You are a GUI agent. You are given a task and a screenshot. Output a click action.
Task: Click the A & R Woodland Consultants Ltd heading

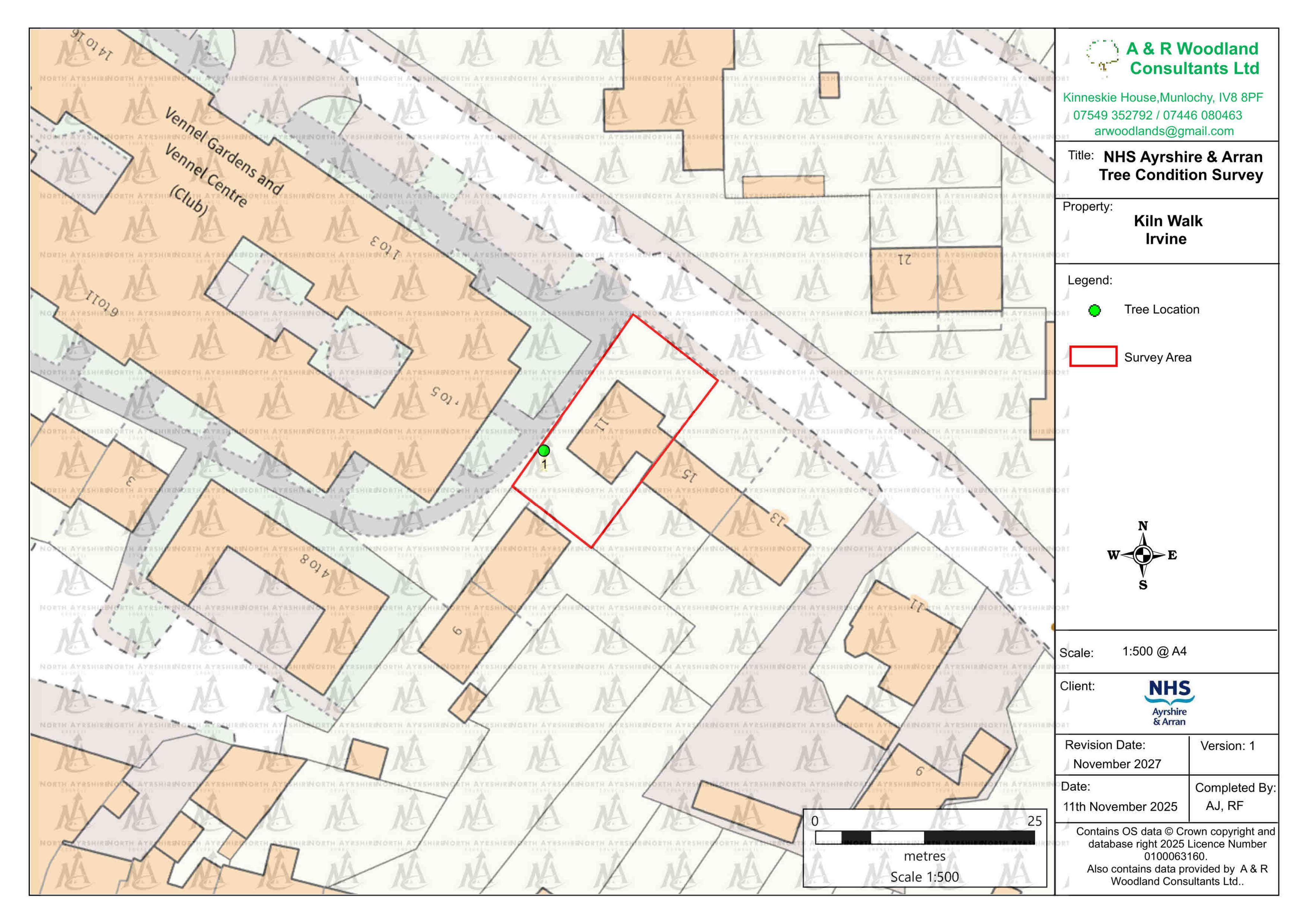1192,59
